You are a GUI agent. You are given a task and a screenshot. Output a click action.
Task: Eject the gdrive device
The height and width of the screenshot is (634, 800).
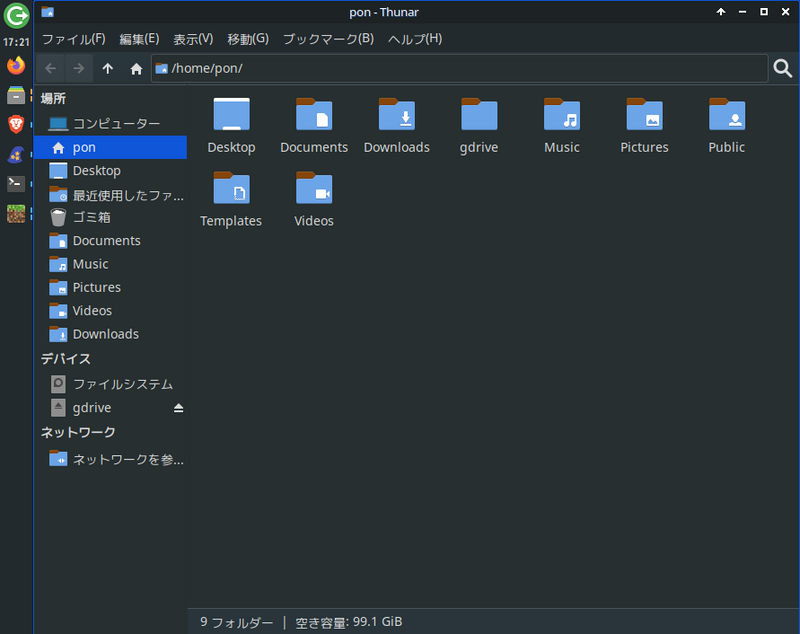coord(178,408)
